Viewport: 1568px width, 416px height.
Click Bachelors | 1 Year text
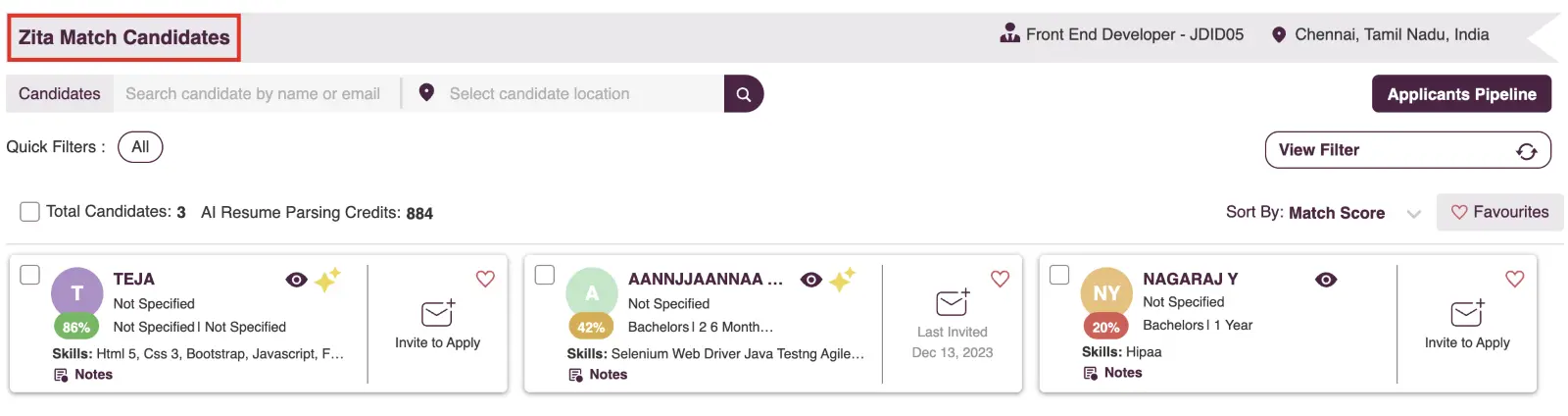click(1198, 325)
